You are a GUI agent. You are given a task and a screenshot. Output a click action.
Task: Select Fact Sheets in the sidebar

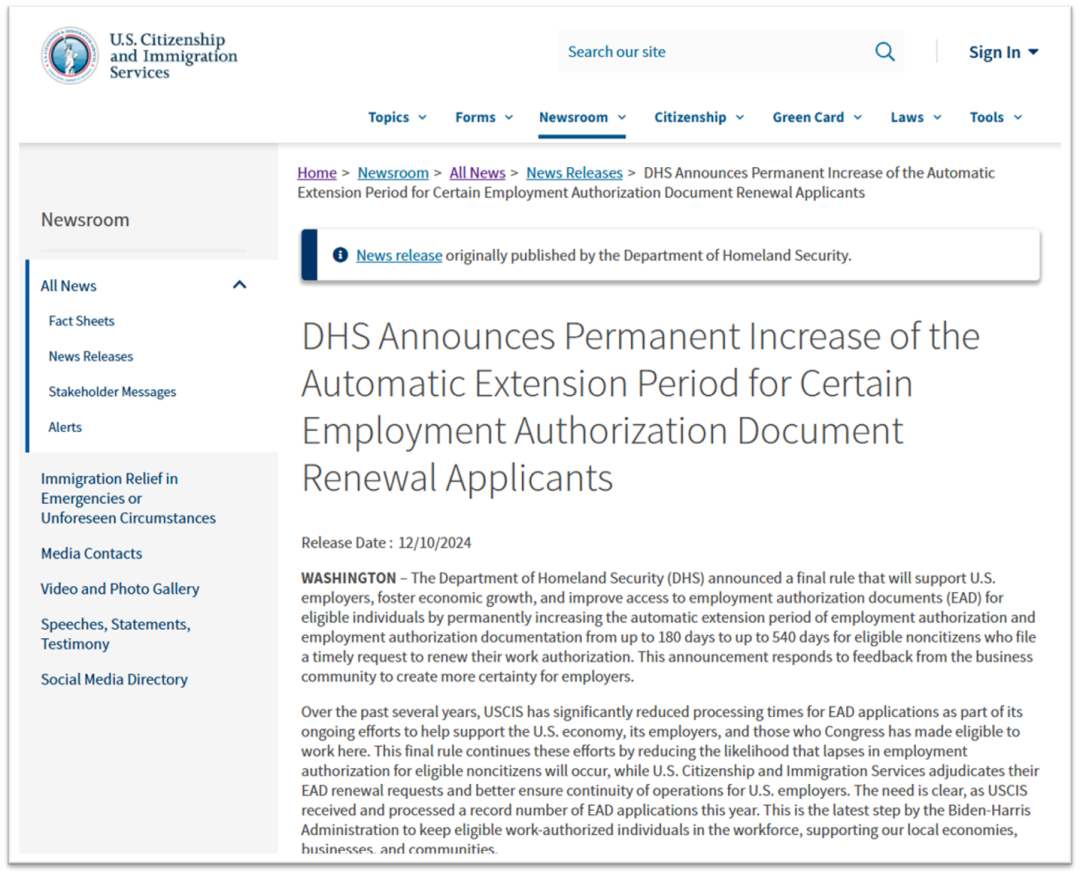pyautogui.click(x=81, y=321)
